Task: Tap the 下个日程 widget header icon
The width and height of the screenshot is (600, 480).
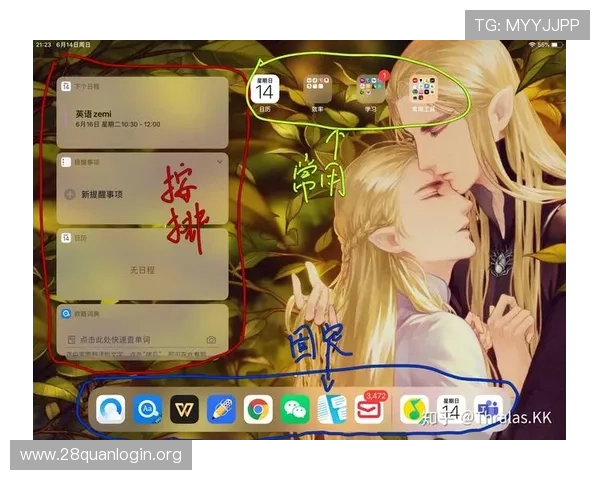Action: pyautogui.click(x=66, y=87)
